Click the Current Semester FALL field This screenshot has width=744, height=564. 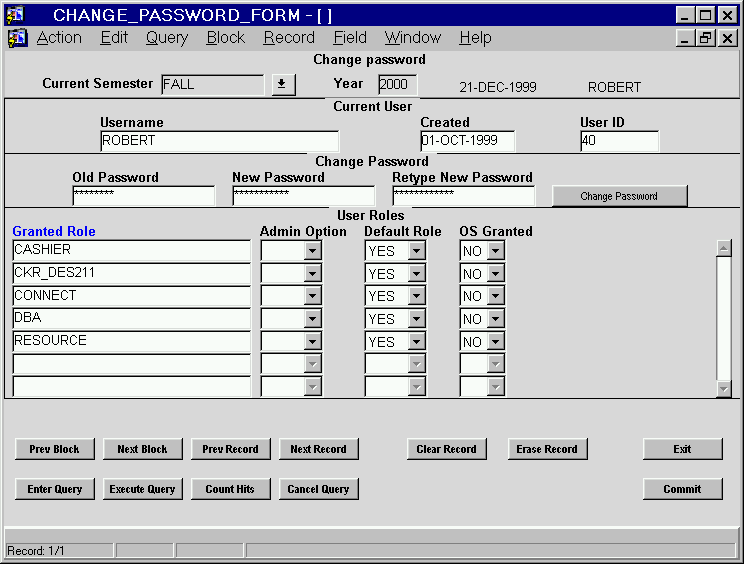tap(213, 85)
